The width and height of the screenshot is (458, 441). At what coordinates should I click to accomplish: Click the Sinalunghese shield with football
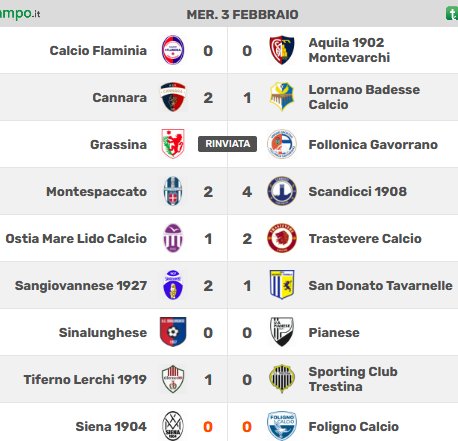click(173, 332)
